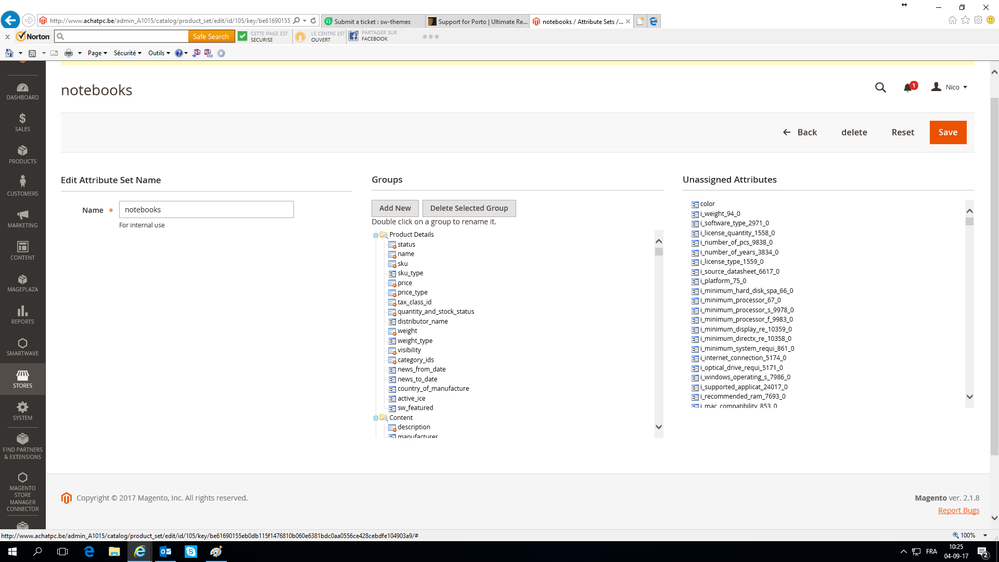Screen dimensions: 999x562
Task: Collapse the Product Details group
Action: click(x=375, y=235)
